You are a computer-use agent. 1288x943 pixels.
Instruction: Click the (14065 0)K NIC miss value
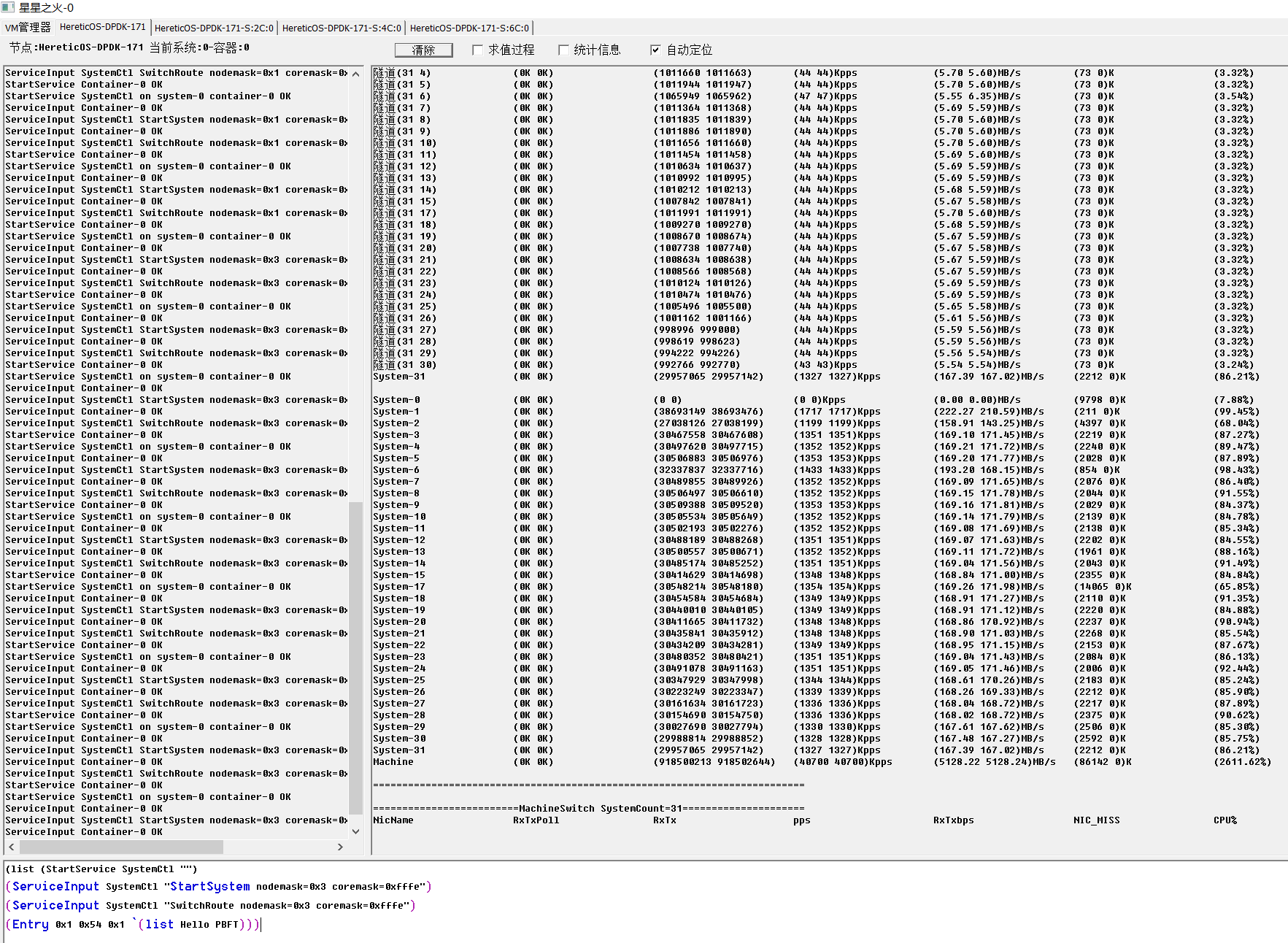click(x=1103, y=587)
